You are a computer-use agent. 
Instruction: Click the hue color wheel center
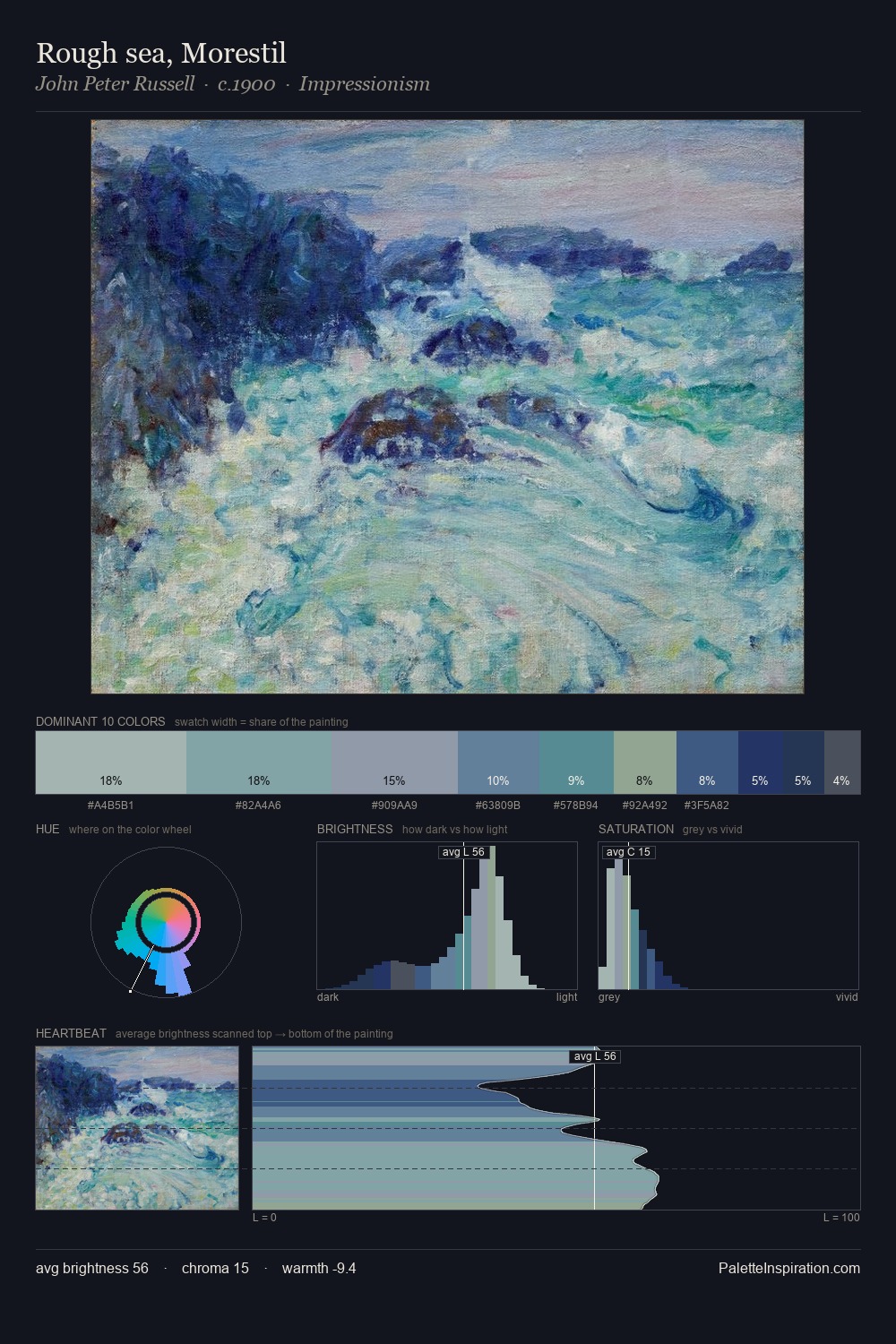166,922
